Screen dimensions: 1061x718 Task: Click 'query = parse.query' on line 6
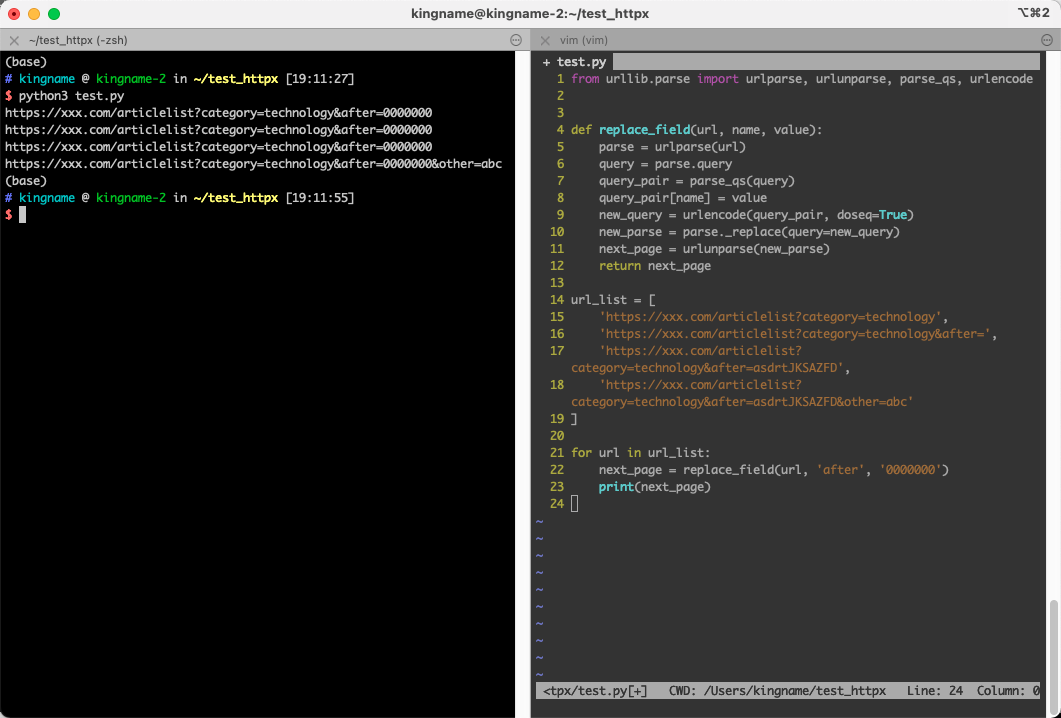click(x=665, y=164)
